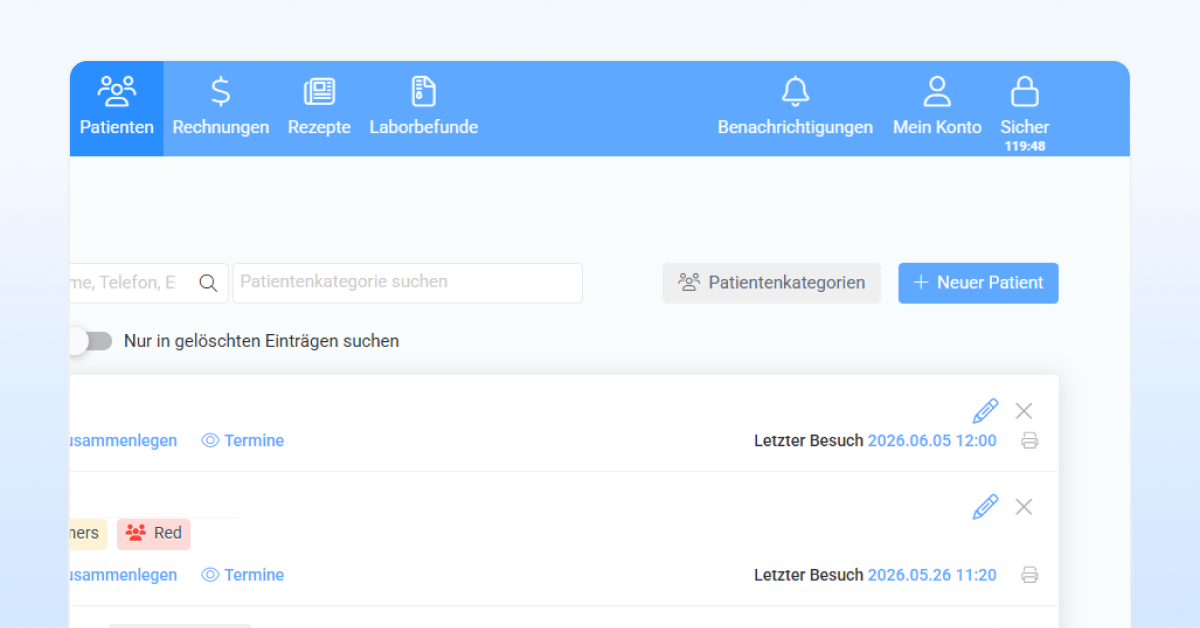Switch to Laborbefunde tab
The width and height of the screenshot is (1200, 628).
pos(423,108)
